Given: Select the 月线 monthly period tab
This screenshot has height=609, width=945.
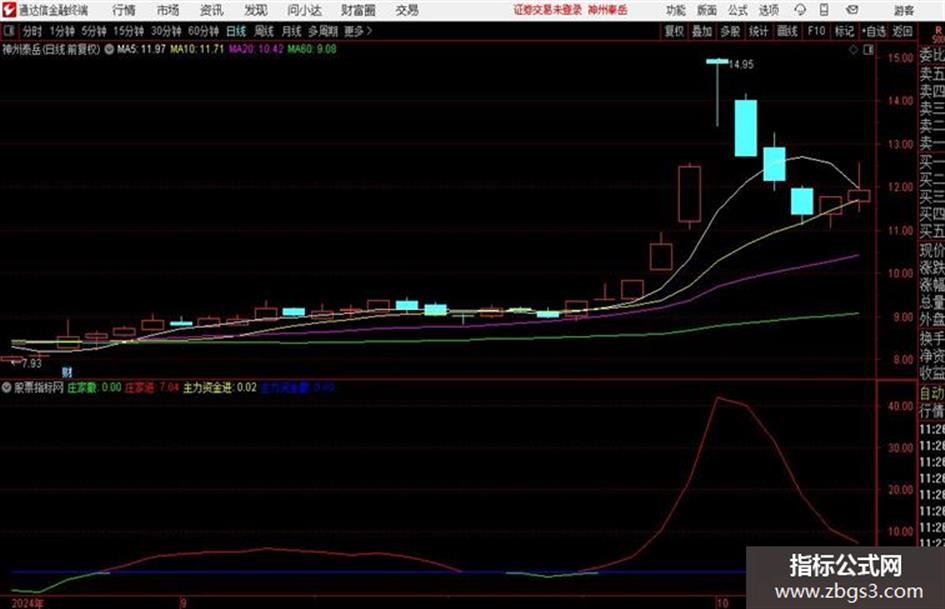Looking at the screenshot, I should [x=292, y=31].
